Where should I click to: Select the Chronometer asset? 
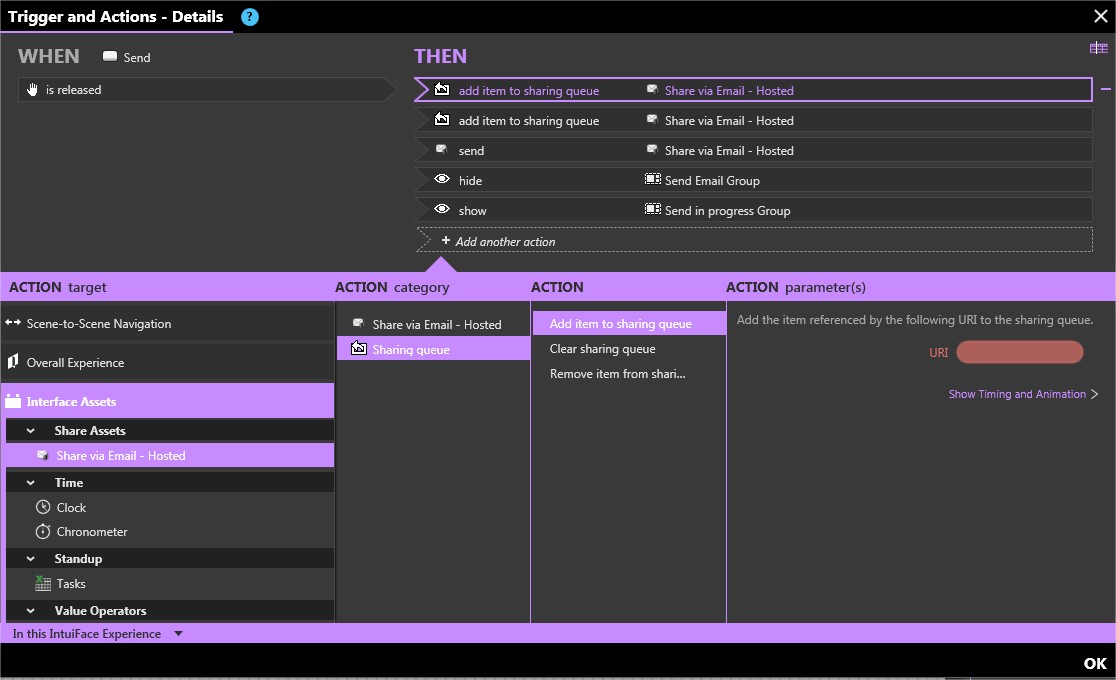[x=92, y=532]
